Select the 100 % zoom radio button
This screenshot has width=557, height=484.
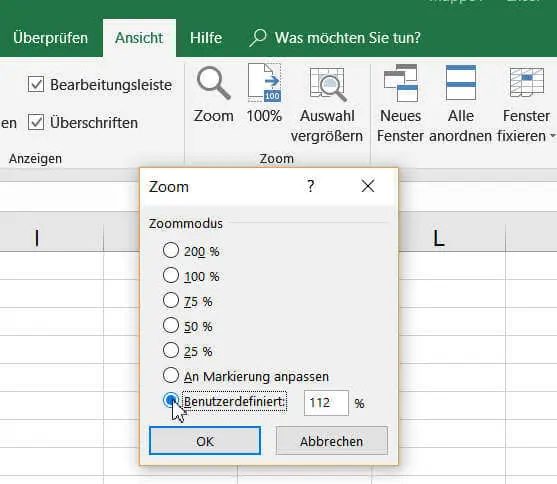click(171, 275)
